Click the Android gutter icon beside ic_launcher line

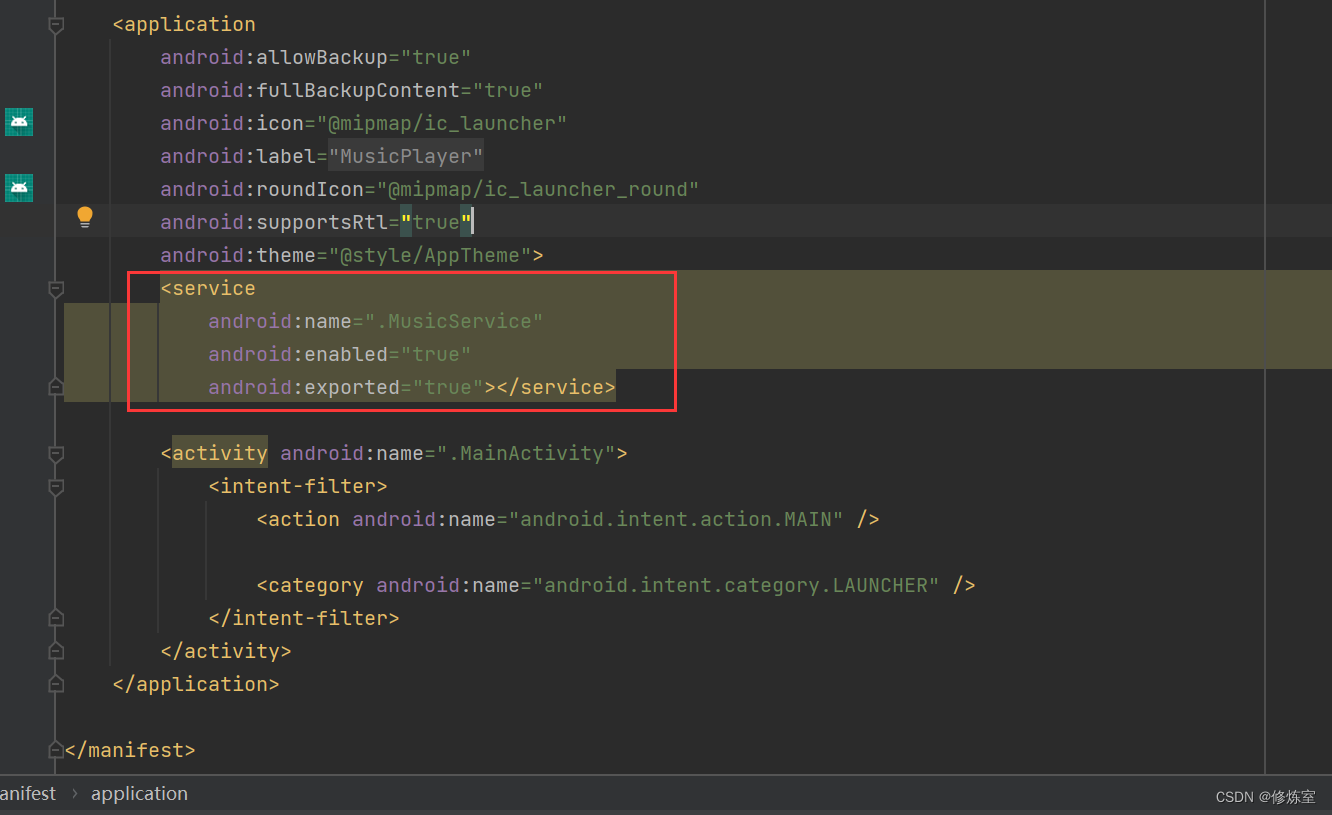tap(18, 121)
